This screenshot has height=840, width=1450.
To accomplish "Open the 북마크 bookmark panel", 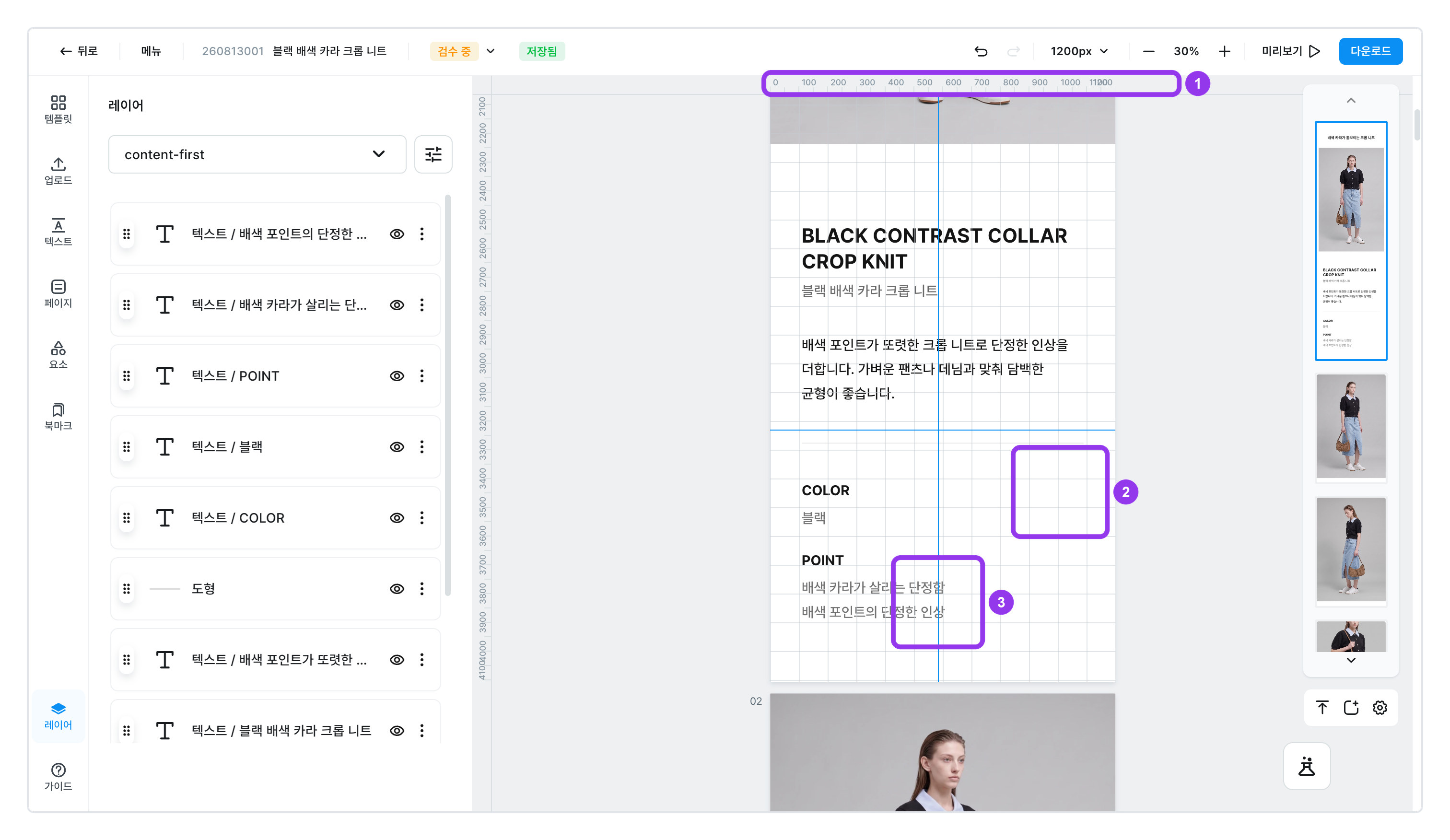I will click(58, 417).
